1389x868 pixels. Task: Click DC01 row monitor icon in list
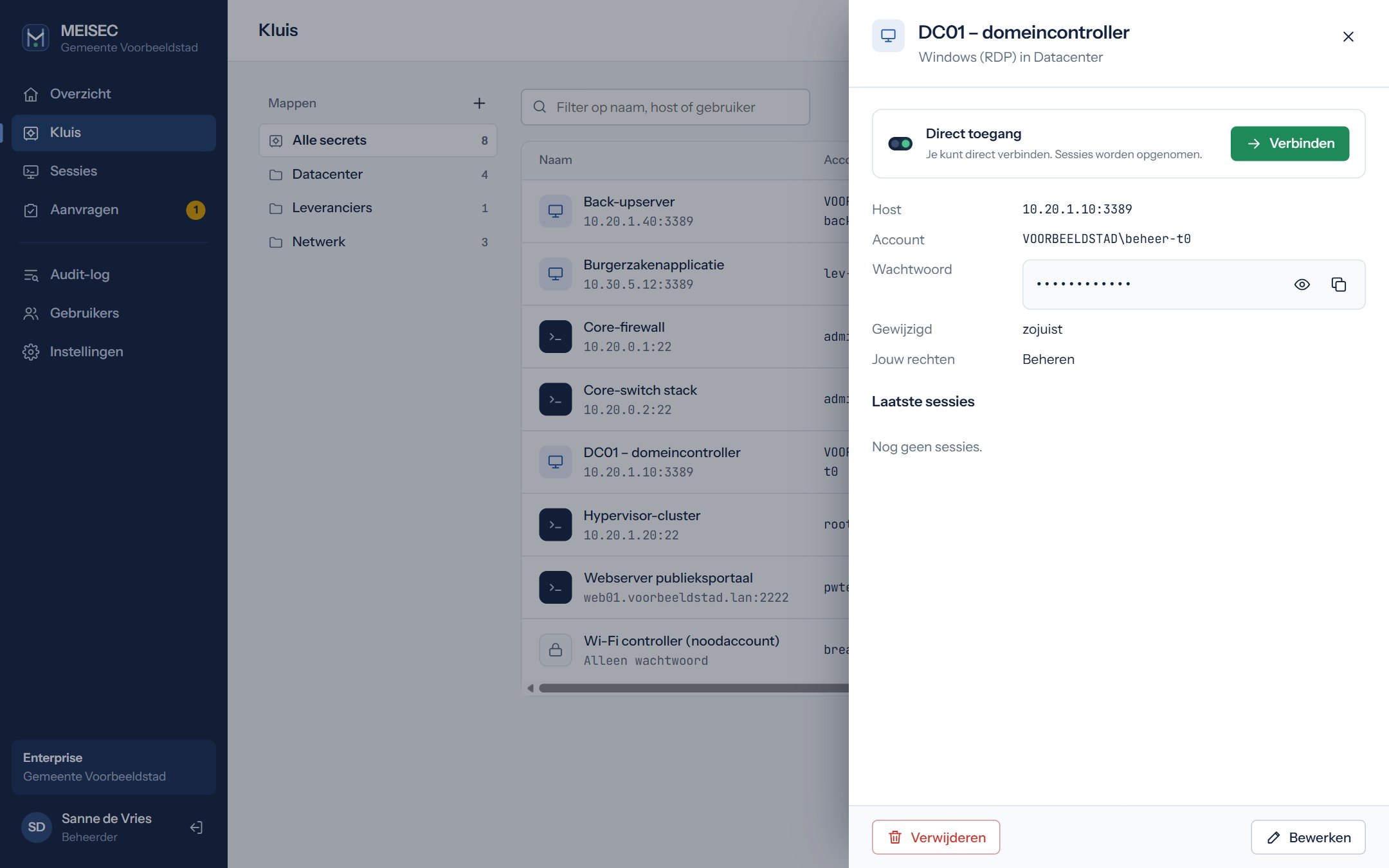pyautogui.click(x=556, y=462)
